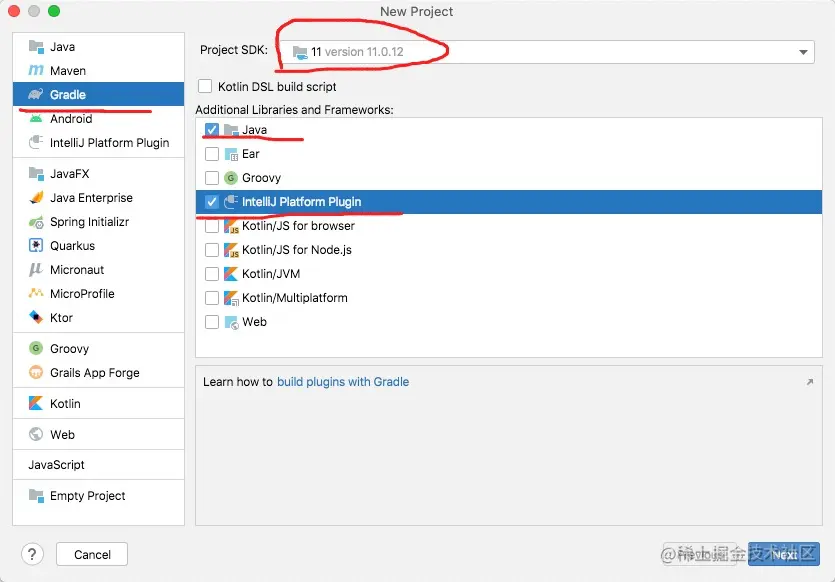Click the Kotlin/JVM icon
This screenshot has width=835, height=582.
(x=231, y=274)
